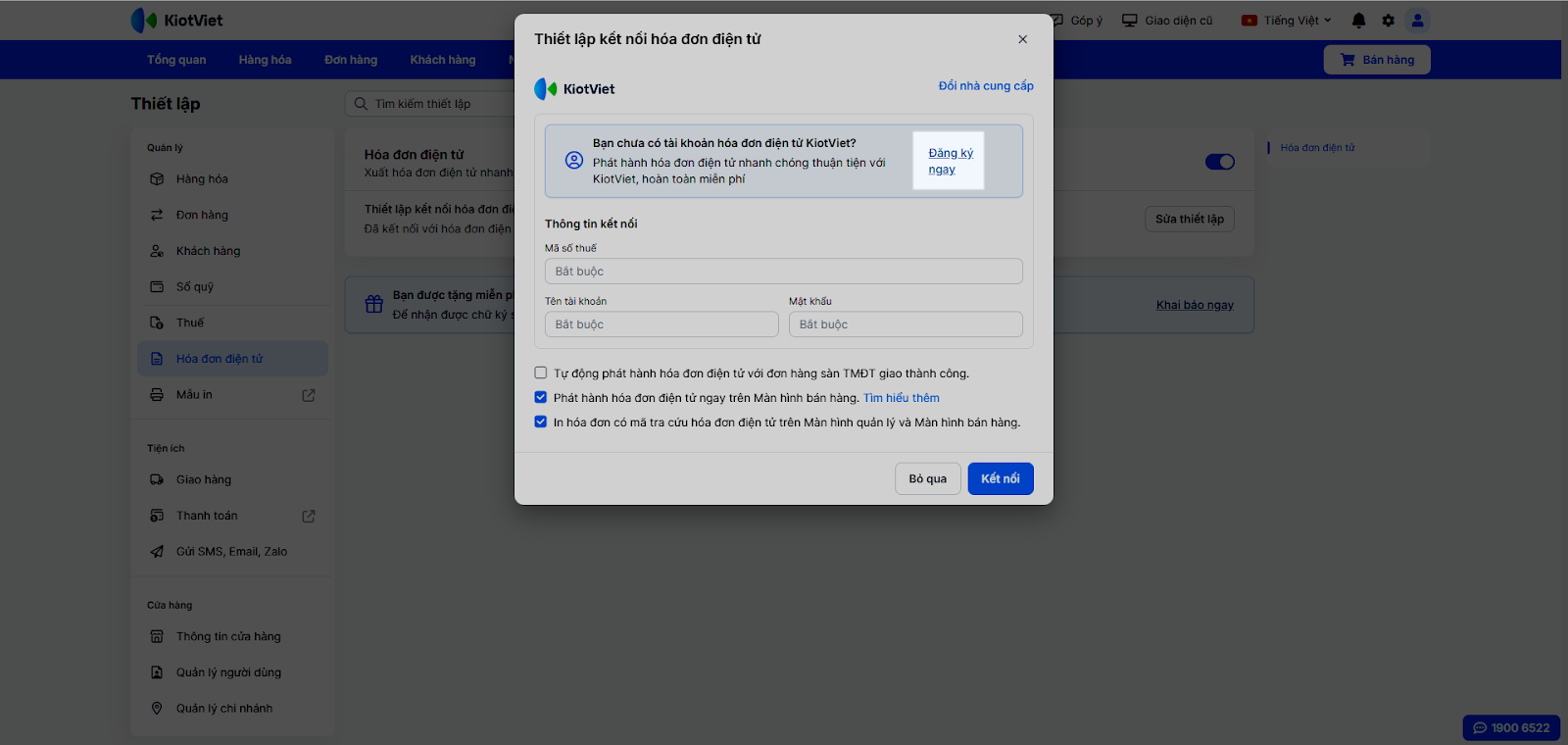Click the Giao hàng truck icon
This screenshot has width=1568, height=745.
[x=157, y=479]
